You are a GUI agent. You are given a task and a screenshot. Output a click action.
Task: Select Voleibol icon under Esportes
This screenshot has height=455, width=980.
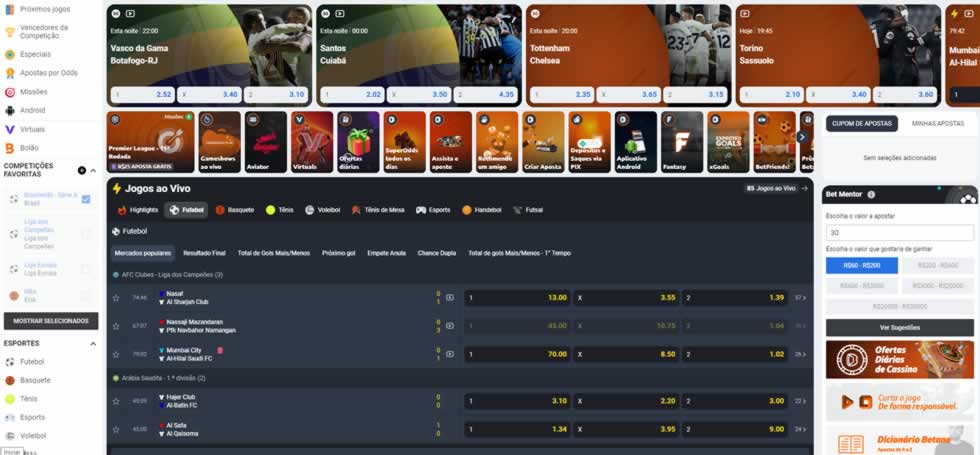(10, 436)
